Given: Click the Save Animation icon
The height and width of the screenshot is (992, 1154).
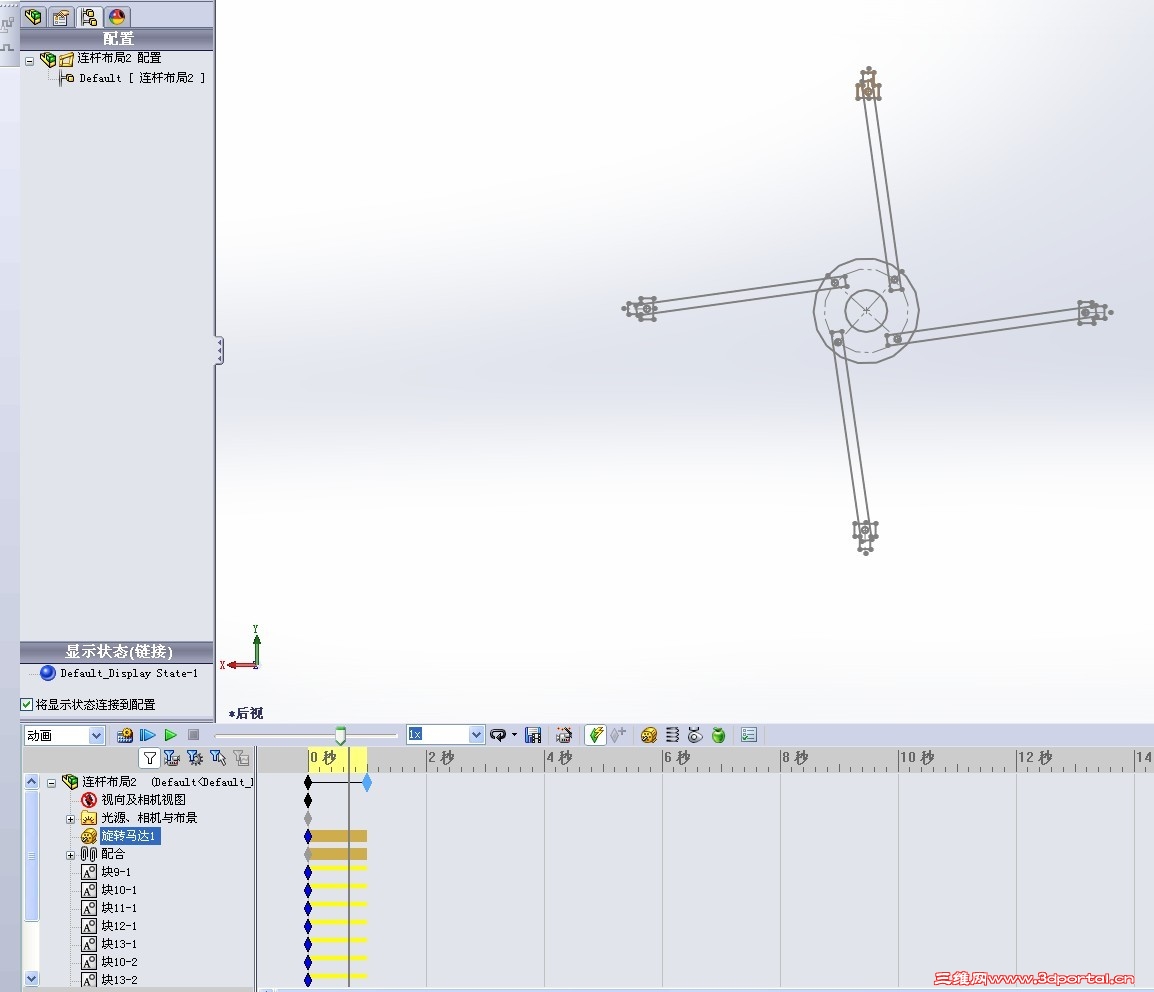Looking at the screenshot, I should coord(533,735).
